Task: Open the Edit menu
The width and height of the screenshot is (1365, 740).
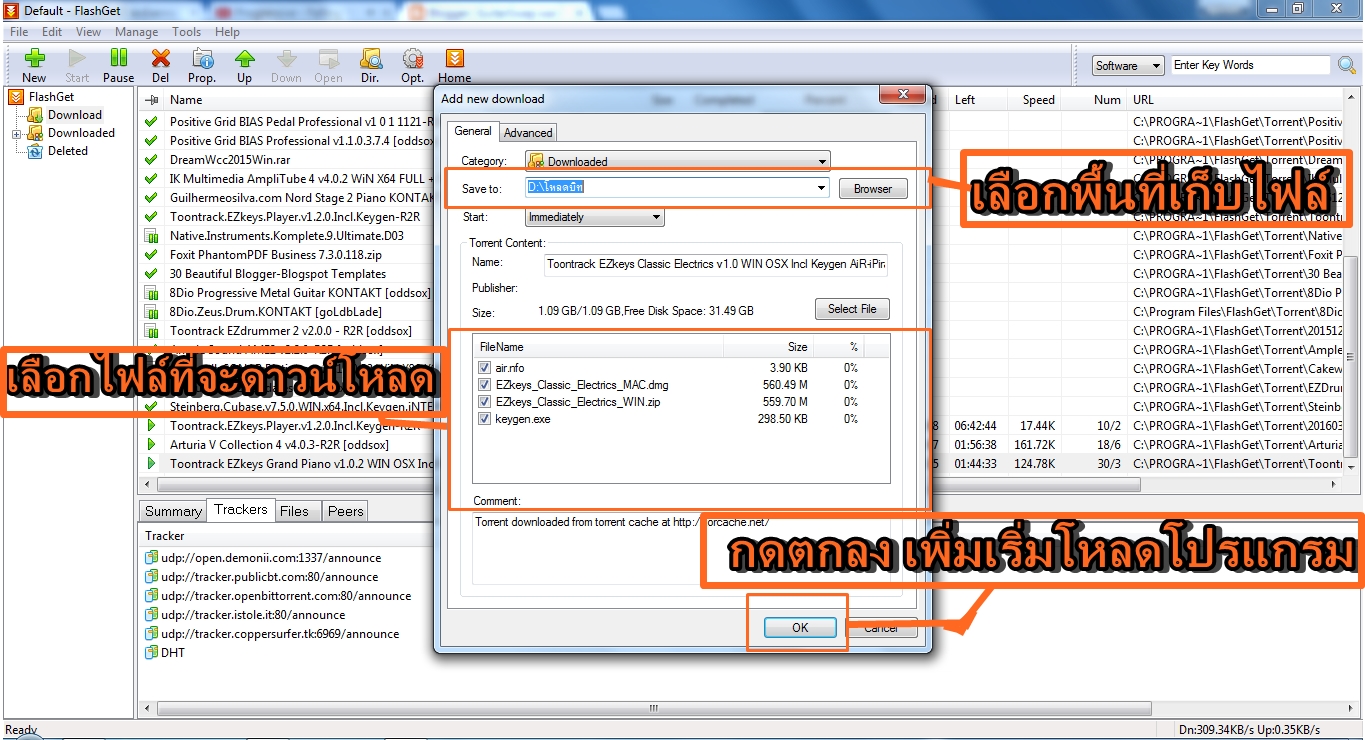Action: [52, 32]
